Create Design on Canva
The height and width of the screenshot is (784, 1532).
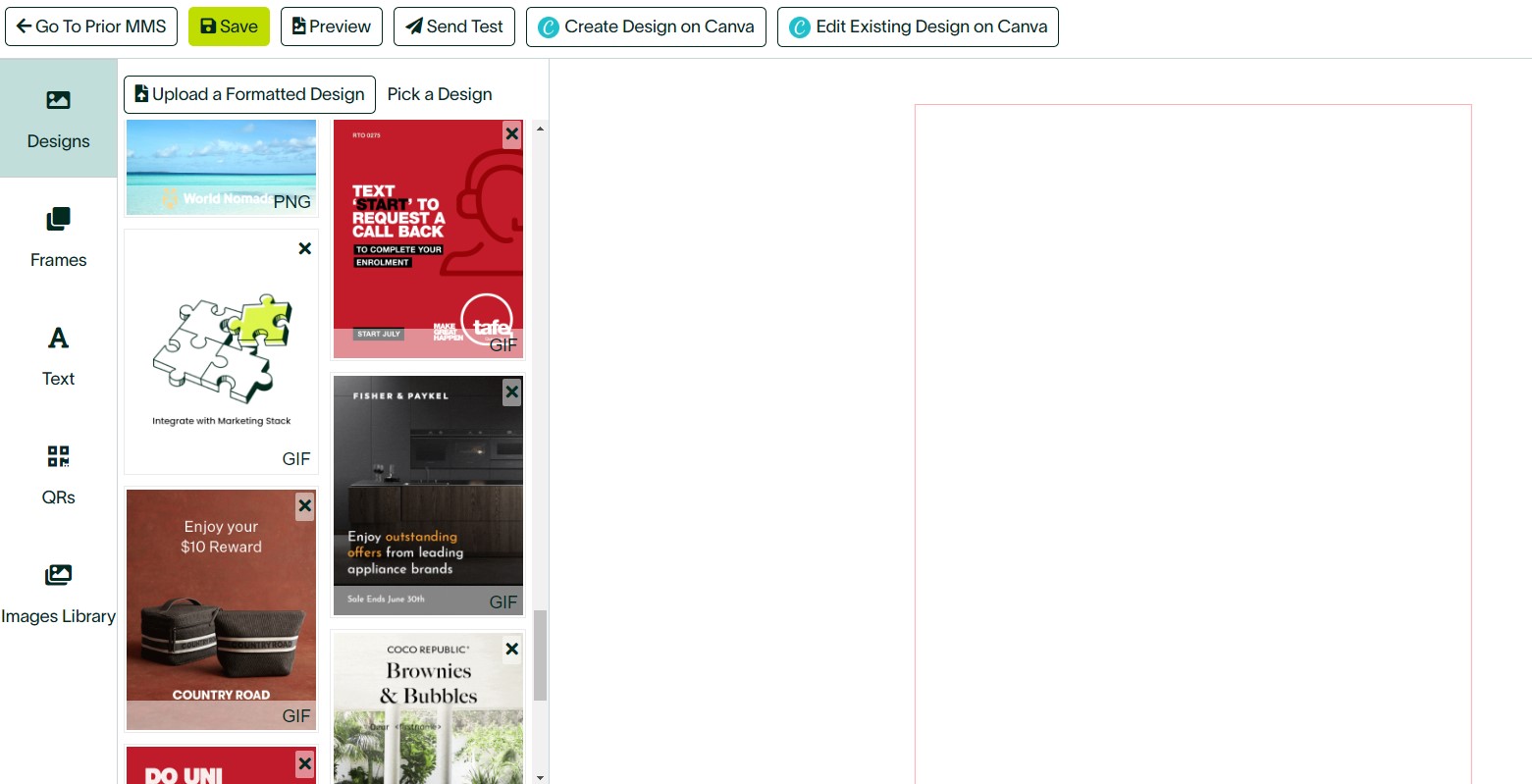tap(646, 26)
